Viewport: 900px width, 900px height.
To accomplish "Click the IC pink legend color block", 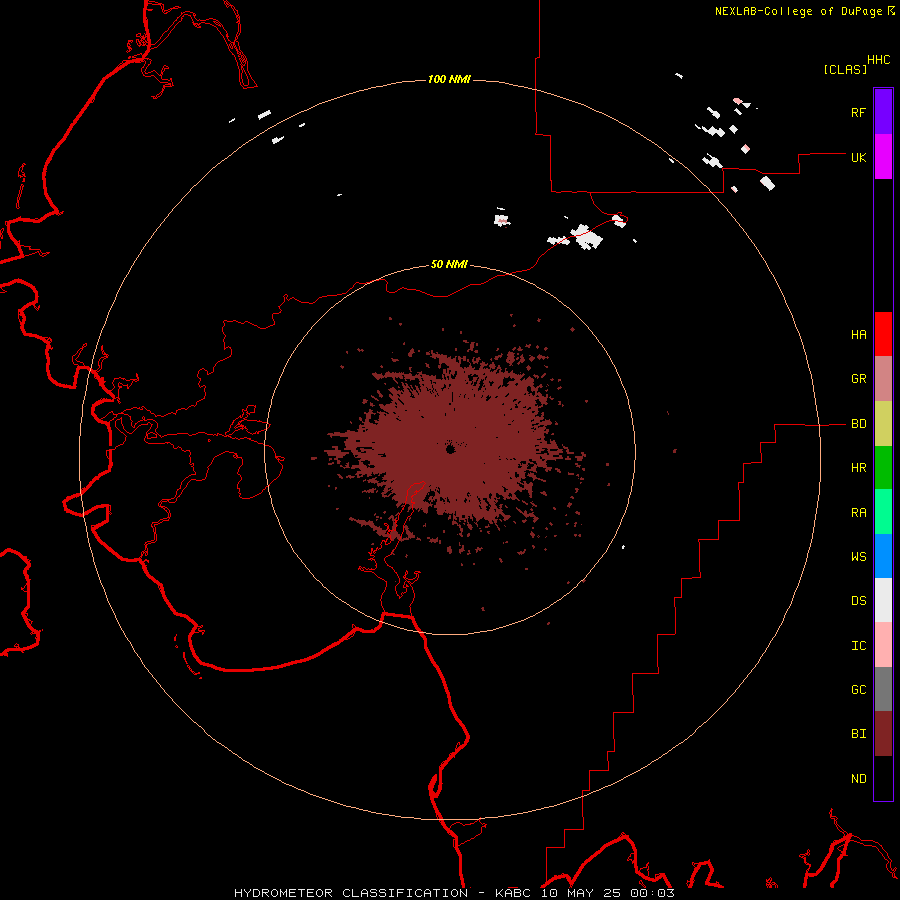I will pyautogui.click(x=883, y=645).
